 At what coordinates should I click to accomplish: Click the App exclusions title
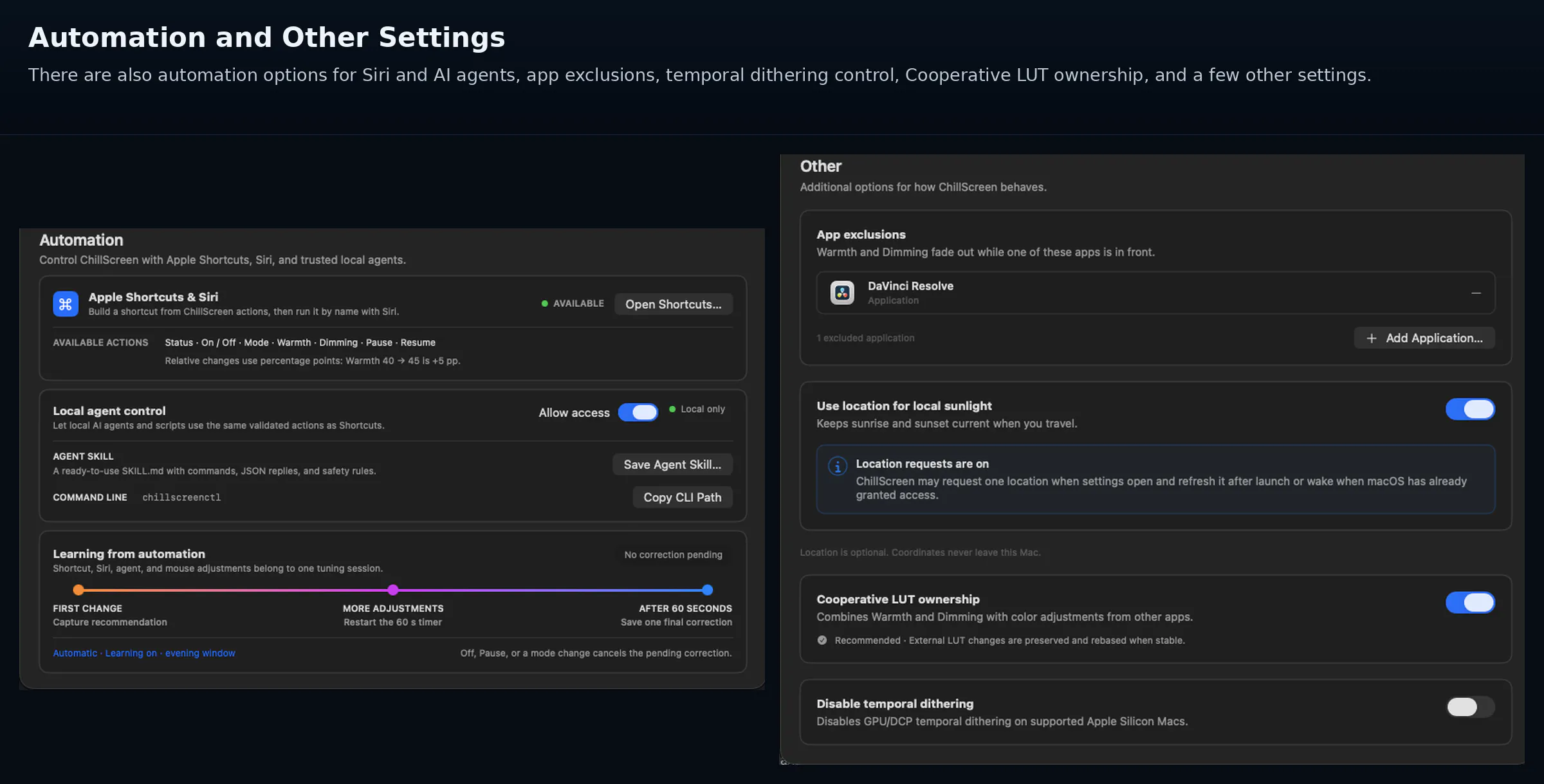(861, 235)
